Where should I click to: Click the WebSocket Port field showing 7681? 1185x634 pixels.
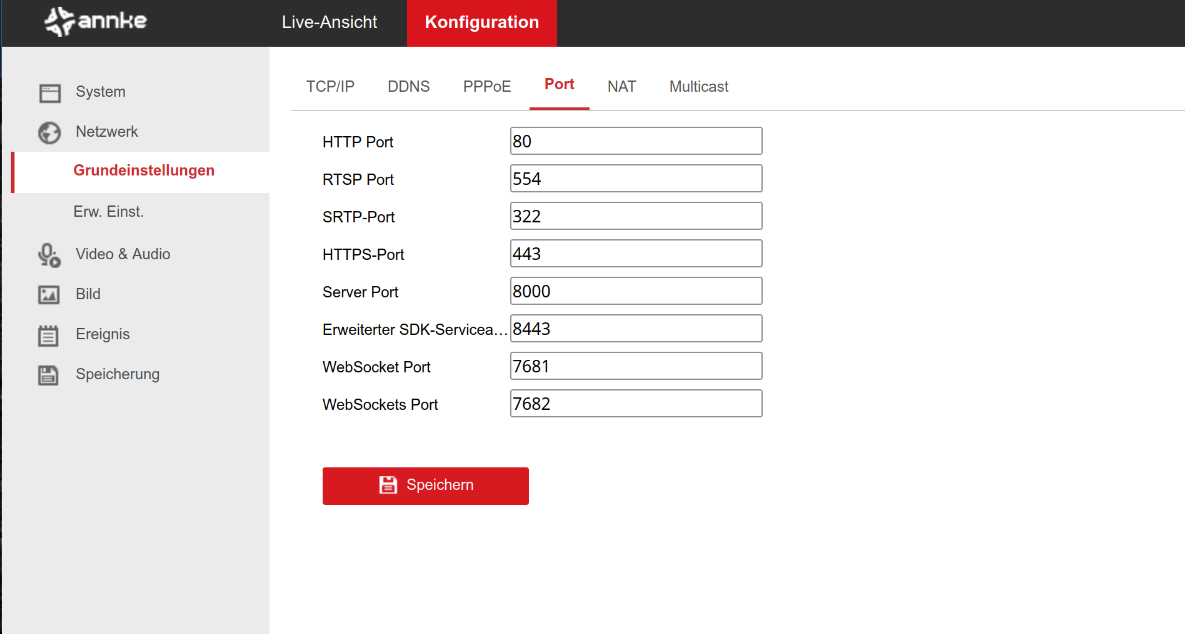click(x=636, y=366)
